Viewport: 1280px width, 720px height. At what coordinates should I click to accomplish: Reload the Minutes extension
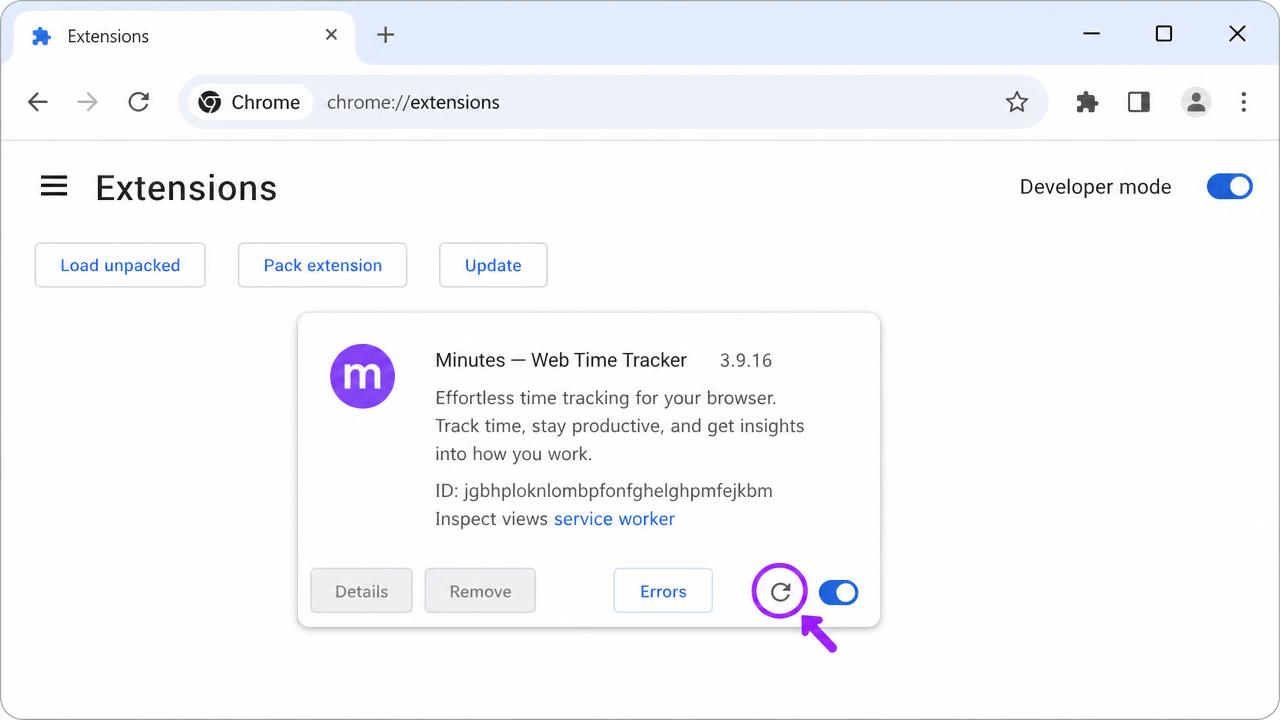(x=780, y=592)
